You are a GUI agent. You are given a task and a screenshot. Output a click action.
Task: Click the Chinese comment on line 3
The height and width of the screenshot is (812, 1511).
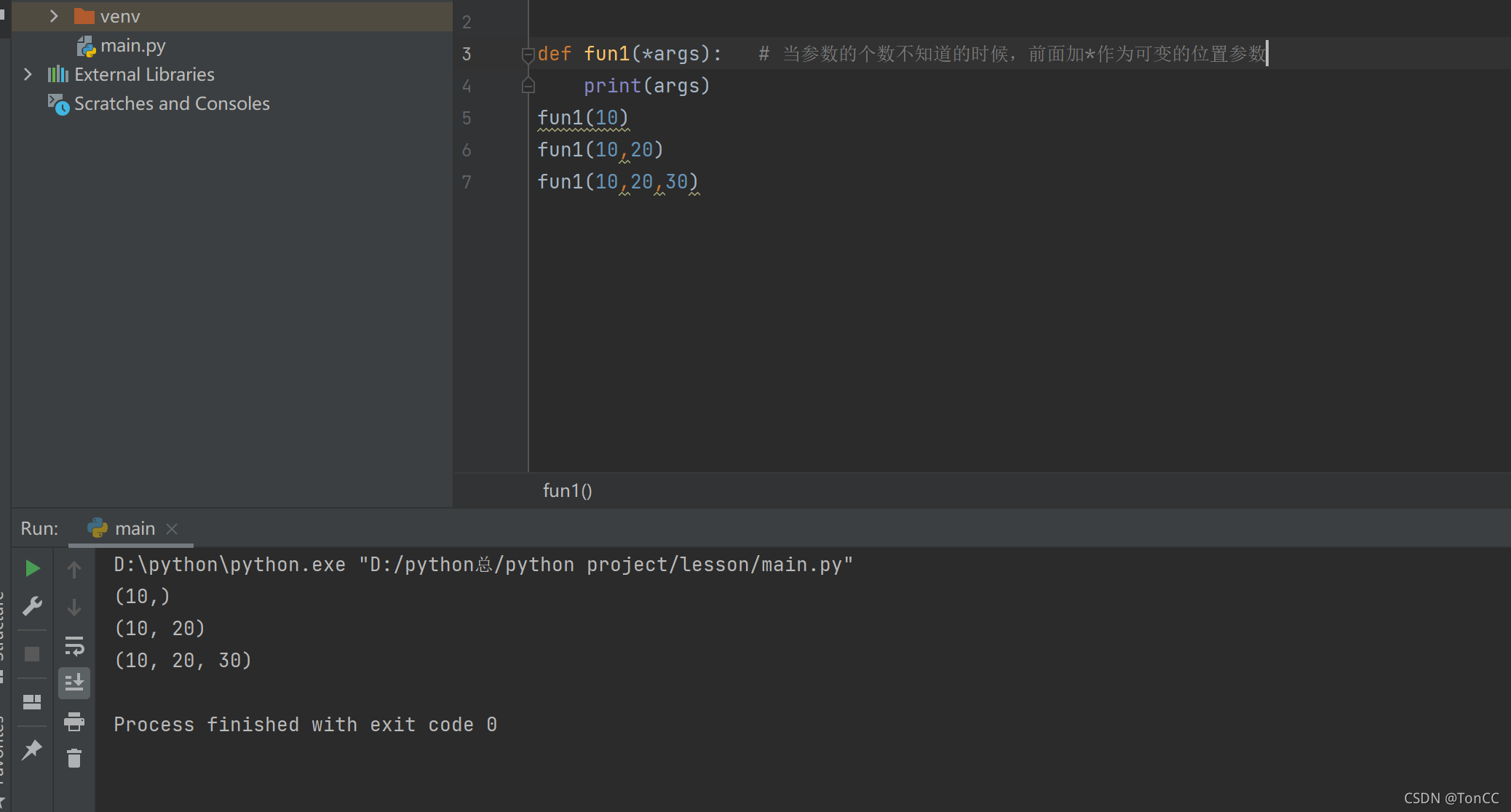(1012, 54)
